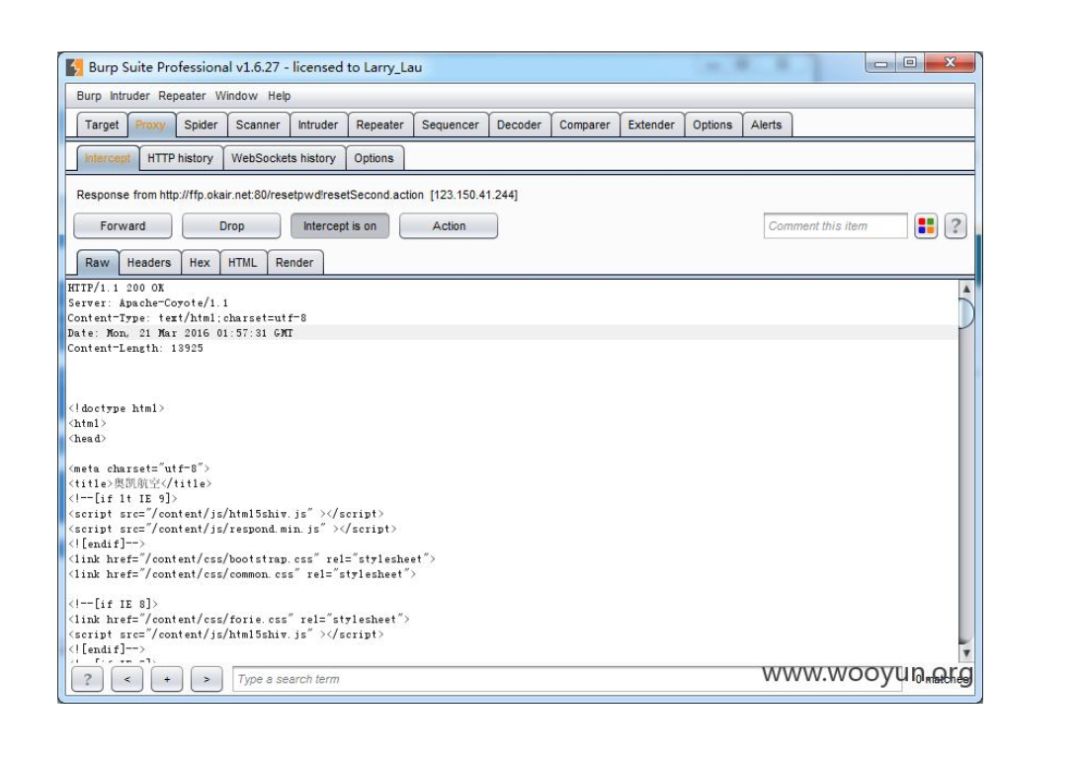
Task: Click the common.css link line
Action: point(242,574)
